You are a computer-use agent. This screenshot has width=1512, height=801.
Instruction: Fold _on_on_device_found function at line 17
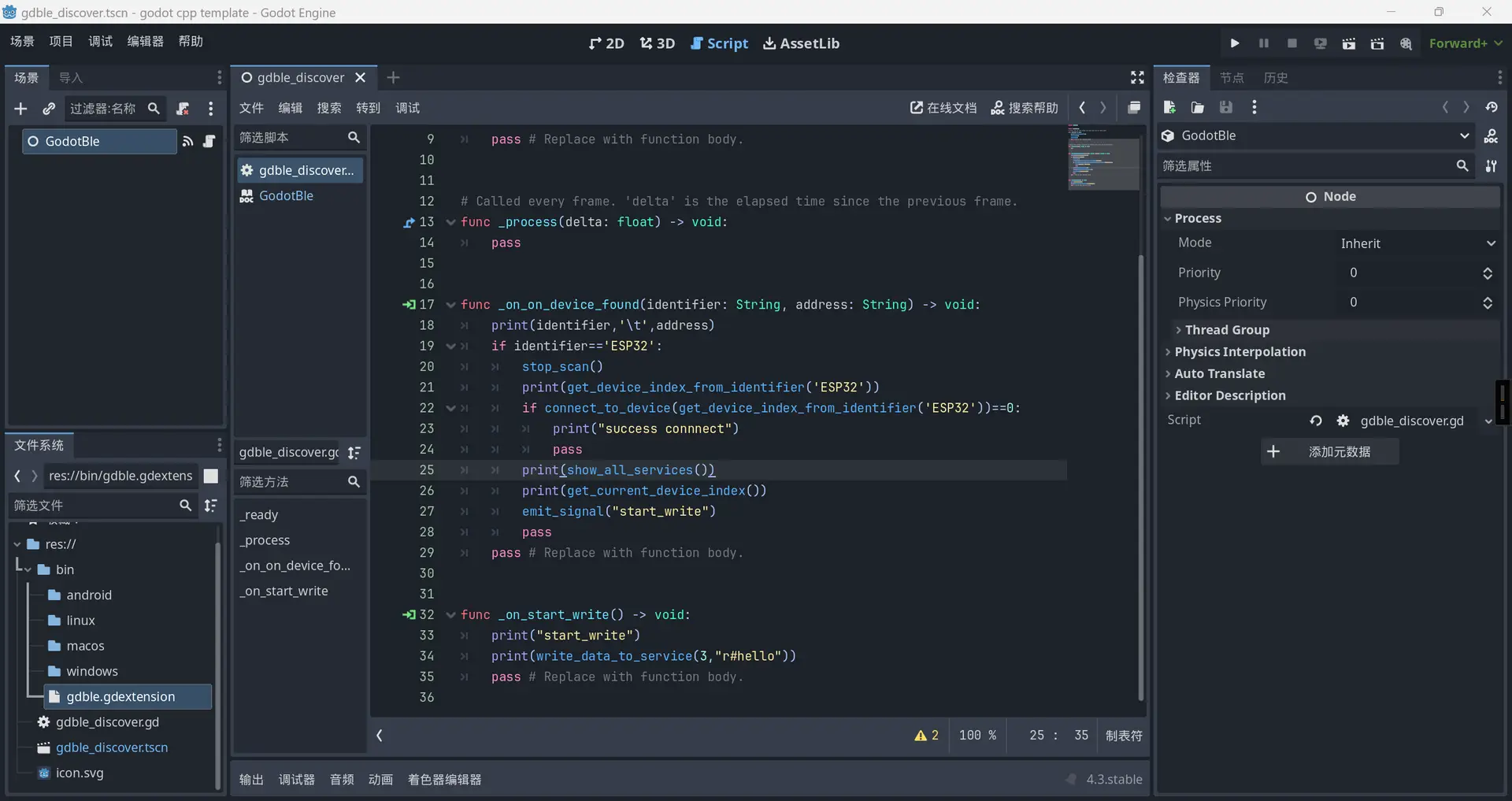click(451, 305)
